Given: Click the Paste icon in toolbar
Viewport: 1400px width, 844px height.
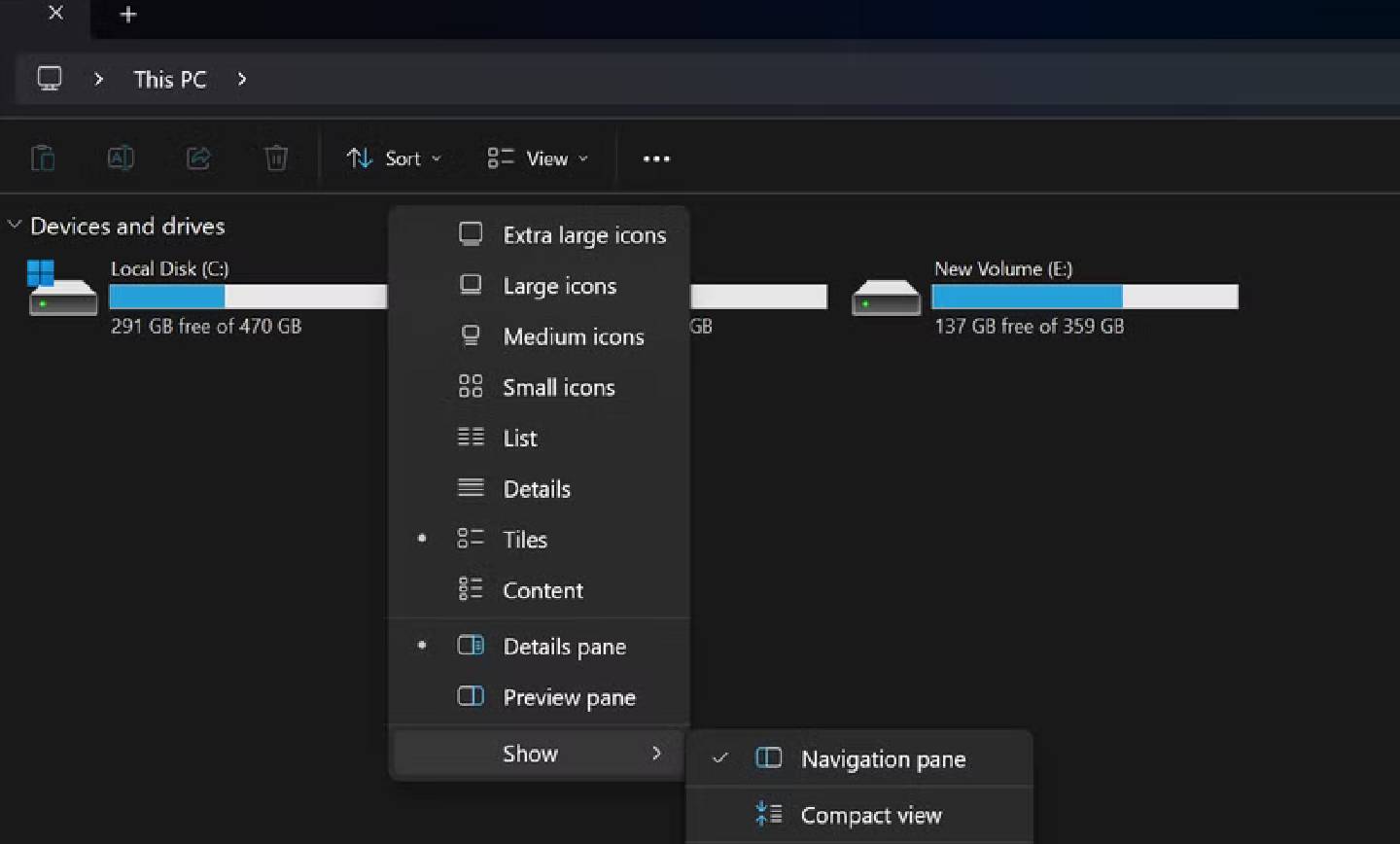Looking at the screenshot, I should point(43,158).
